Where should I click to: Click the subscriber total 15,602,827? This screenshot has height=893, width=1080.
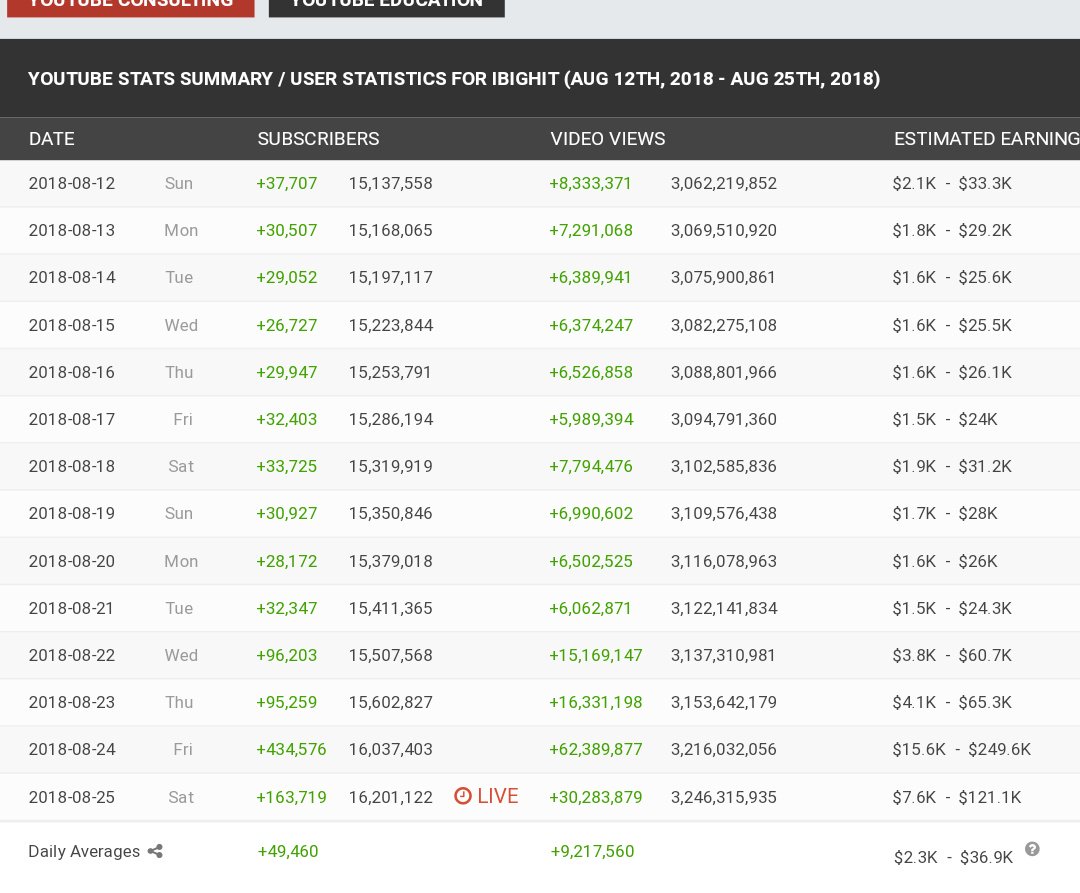391,702
